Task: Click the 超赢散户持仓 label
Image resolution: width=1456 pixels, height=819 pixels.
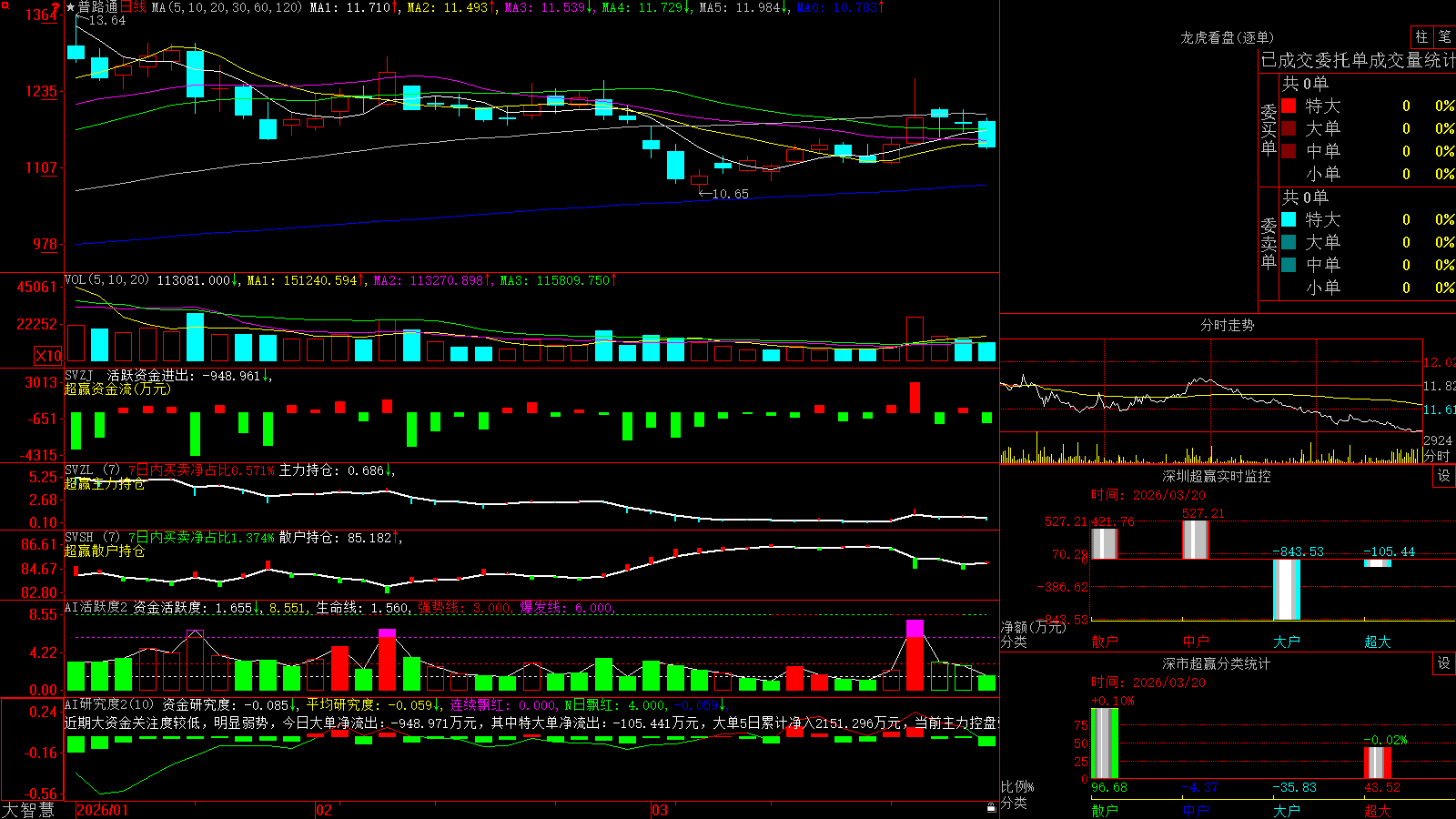Action: 105,551
